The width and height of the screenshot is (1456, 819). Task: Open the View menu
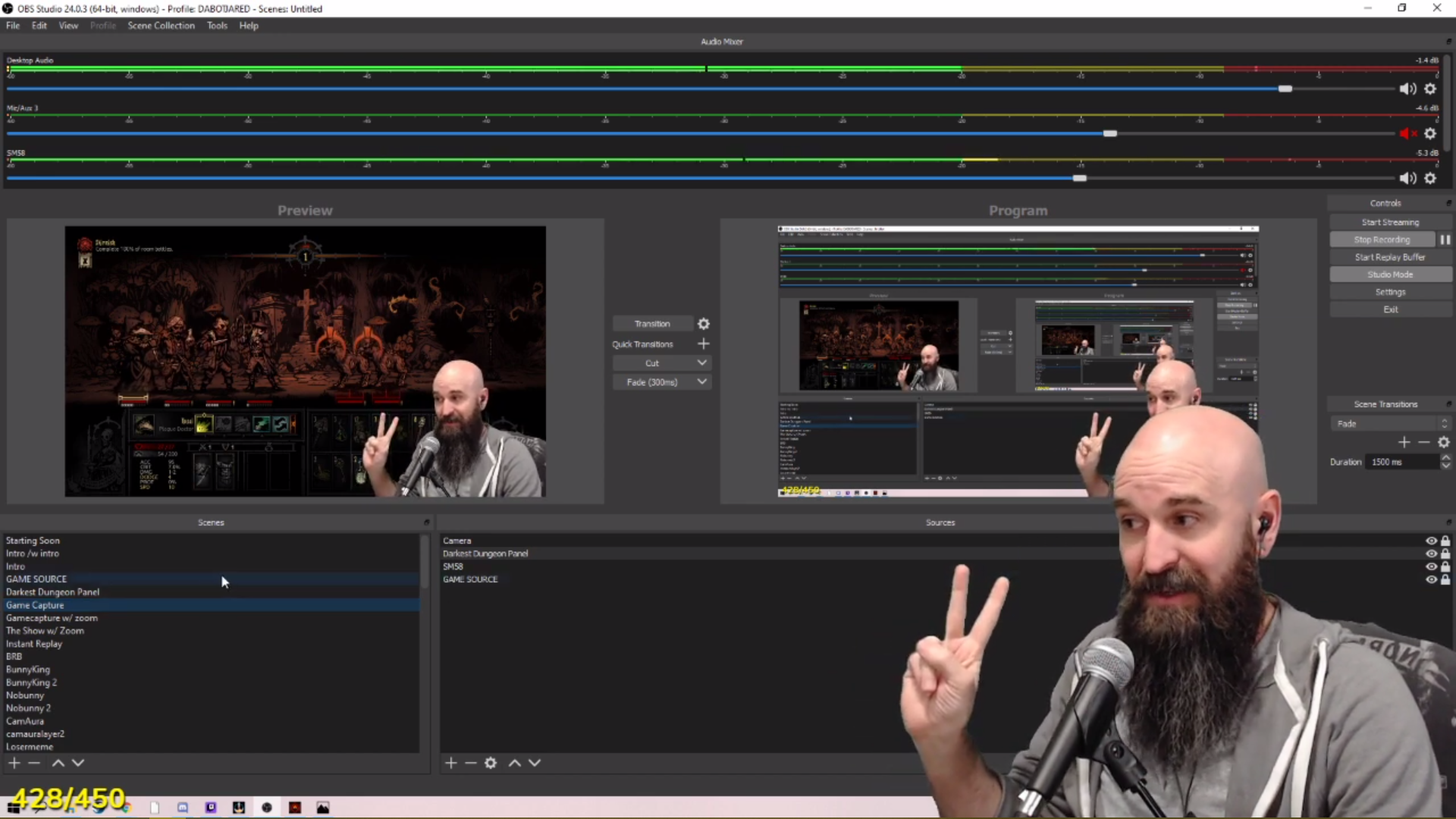(68, 26)
